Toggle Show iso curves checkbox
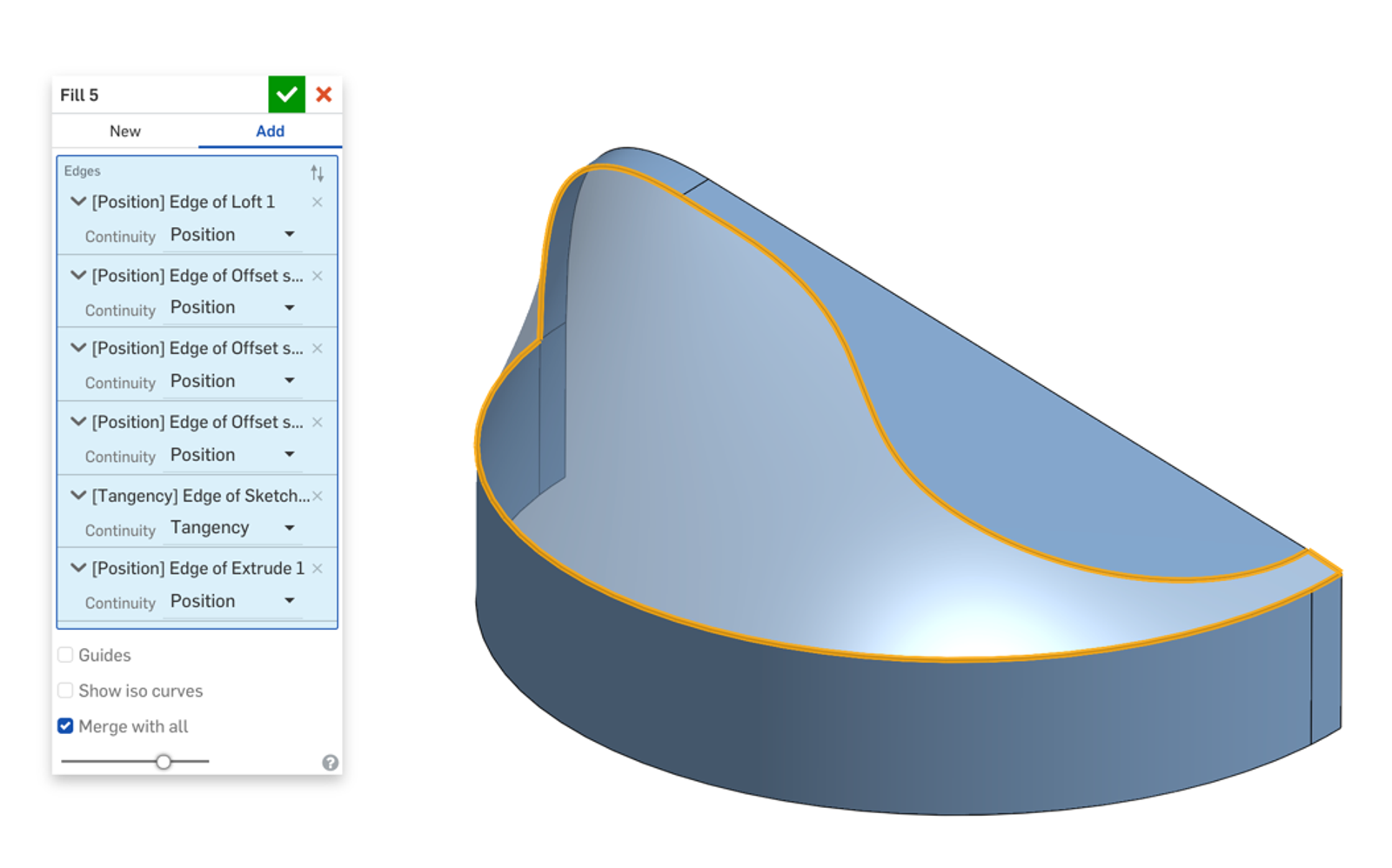The height and width of the screenshot is (868, 1392). pyautogui.click(x=66, y=691)
